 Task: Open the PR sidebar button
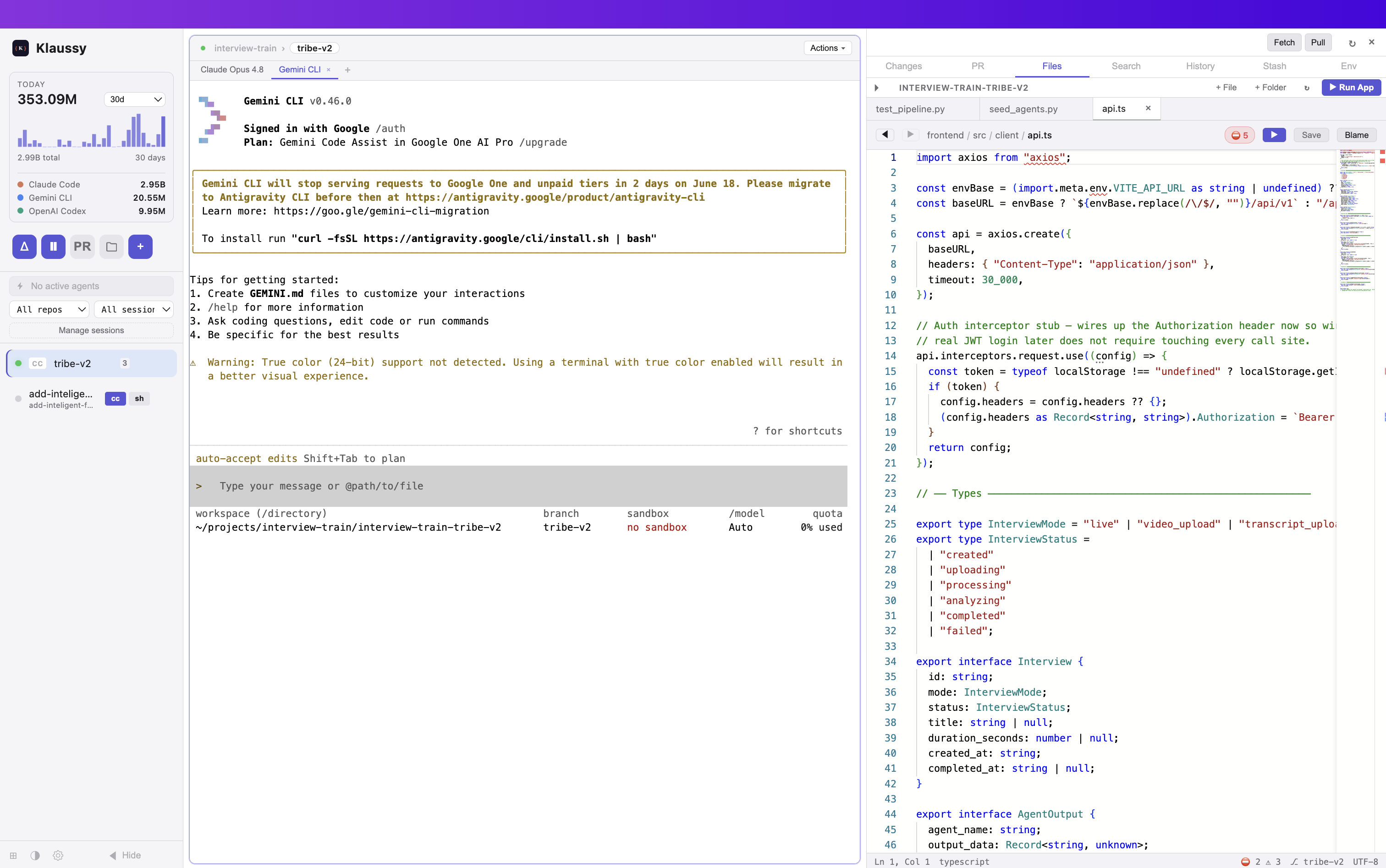coord(82,247)
